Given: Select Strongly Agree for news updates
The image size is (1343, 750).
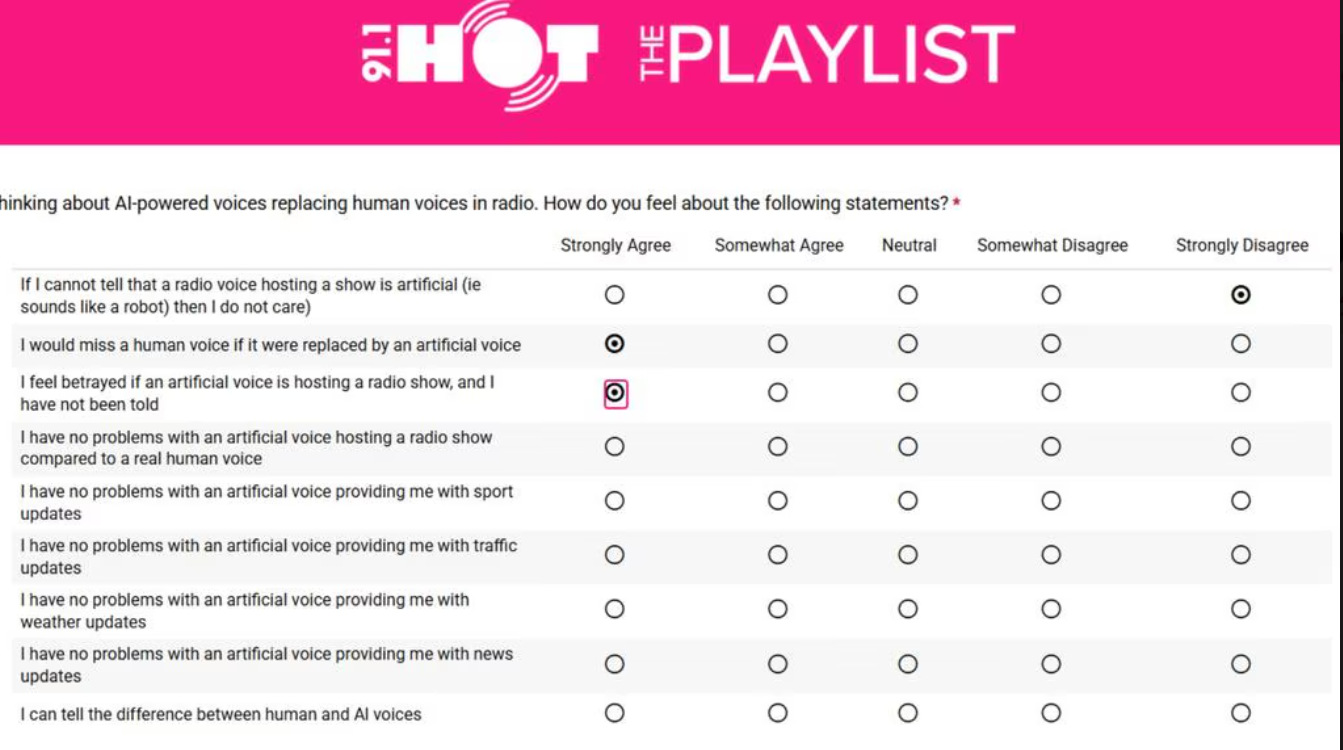Looking at the screenshot, I should pos(614,664).
